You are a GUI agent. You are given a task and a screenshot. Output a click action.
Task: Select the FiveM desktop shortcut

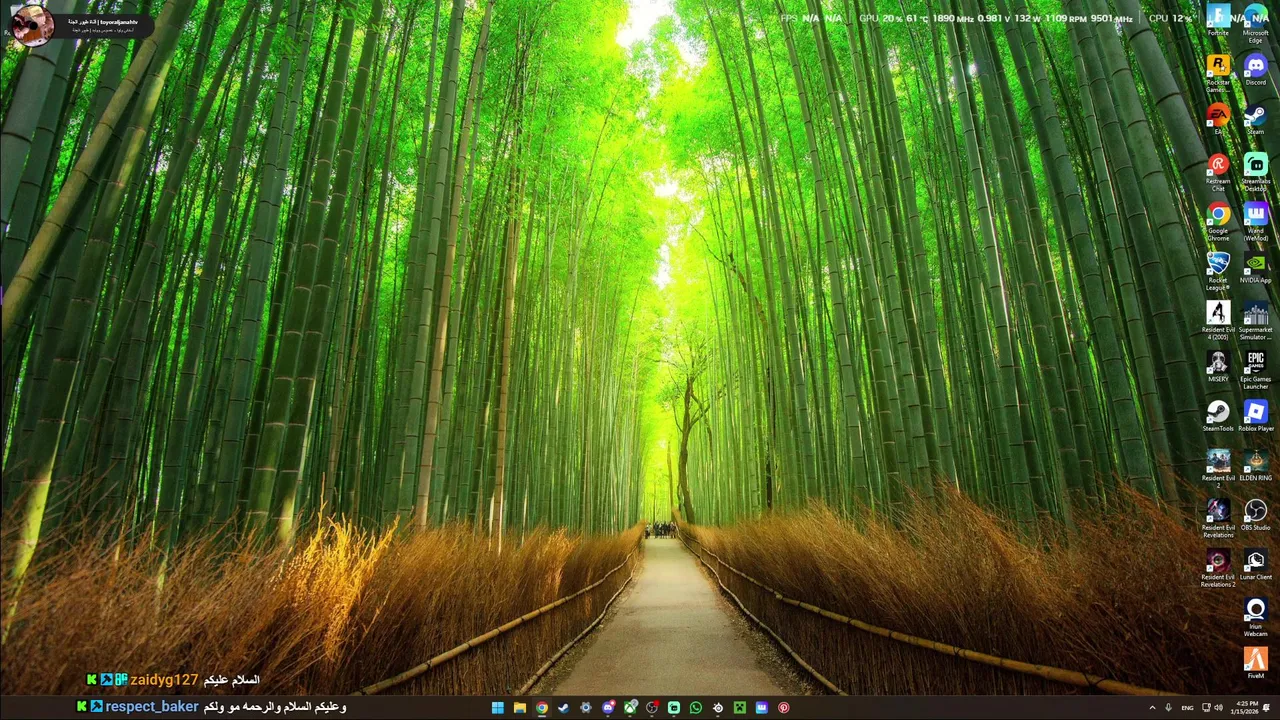(x=1255, y=663)
